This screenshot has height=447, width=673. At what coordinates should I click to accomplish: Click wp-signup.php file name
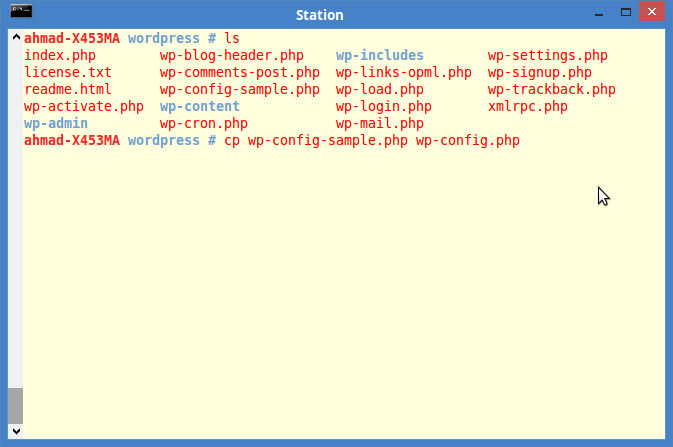click(540, 73)
